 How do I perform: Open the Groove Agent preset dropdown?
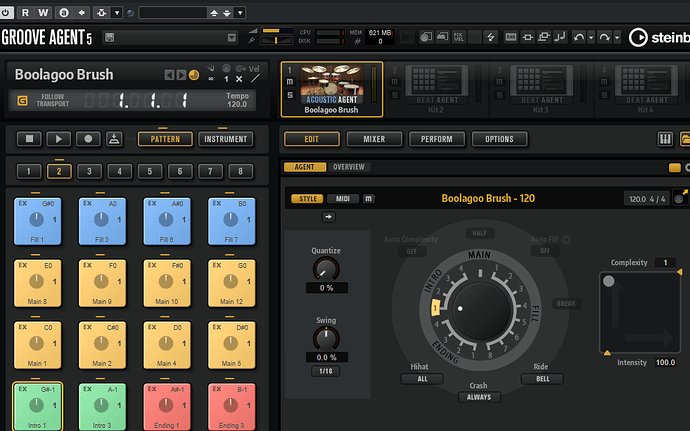(232, 38)
